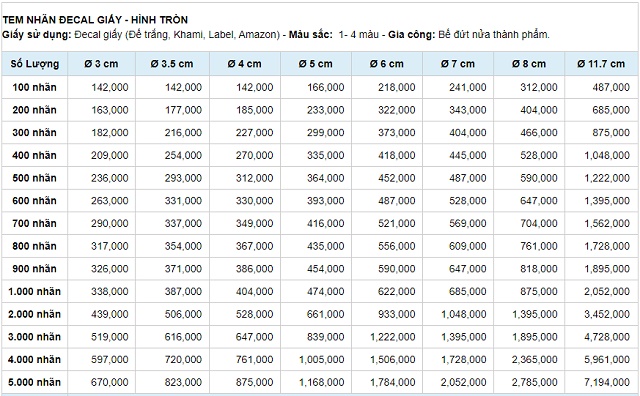Click the Số Lượng column header

[35, 64]
